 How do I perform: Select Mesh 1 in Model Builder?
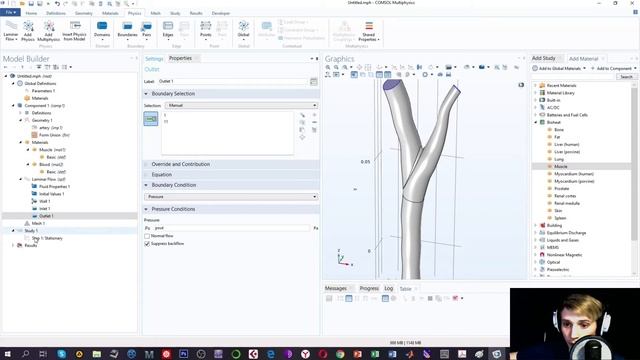pyautogui.click(x=38, y=223)
